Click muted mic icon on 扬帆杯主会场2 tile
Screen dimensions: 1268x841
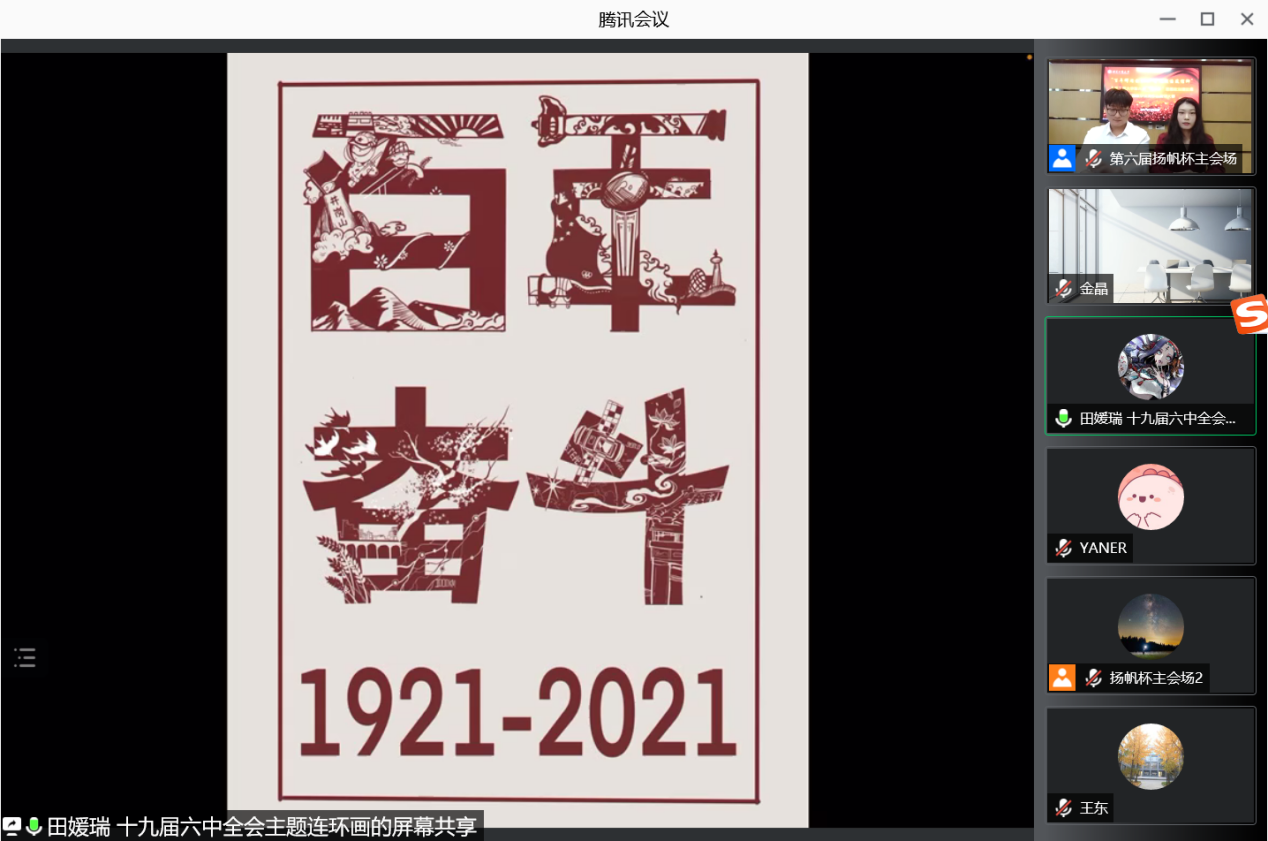pos(1095,678)
